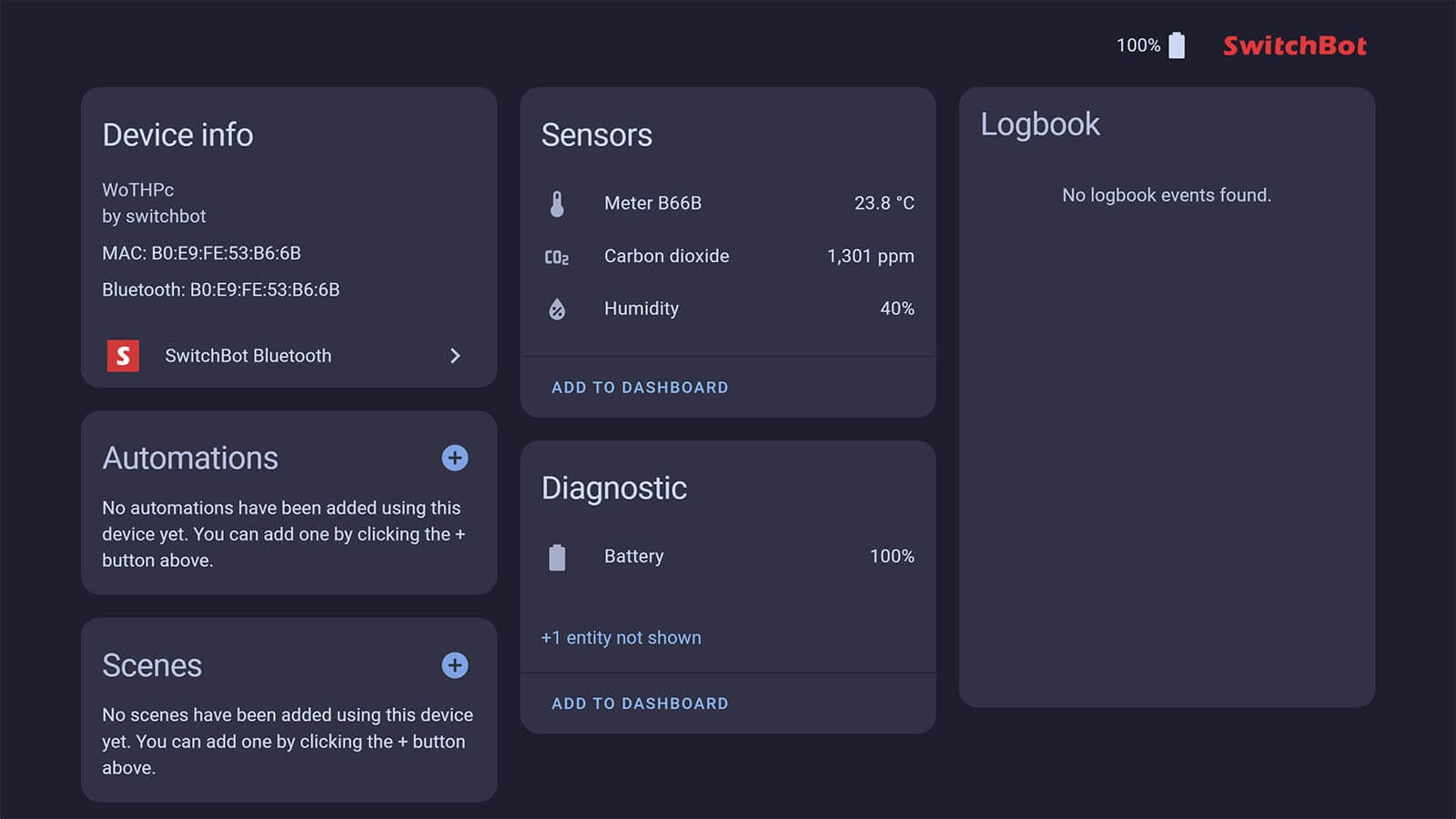
Task: Click the thermometer icon for Meter B66B
Action: [558, 203]
